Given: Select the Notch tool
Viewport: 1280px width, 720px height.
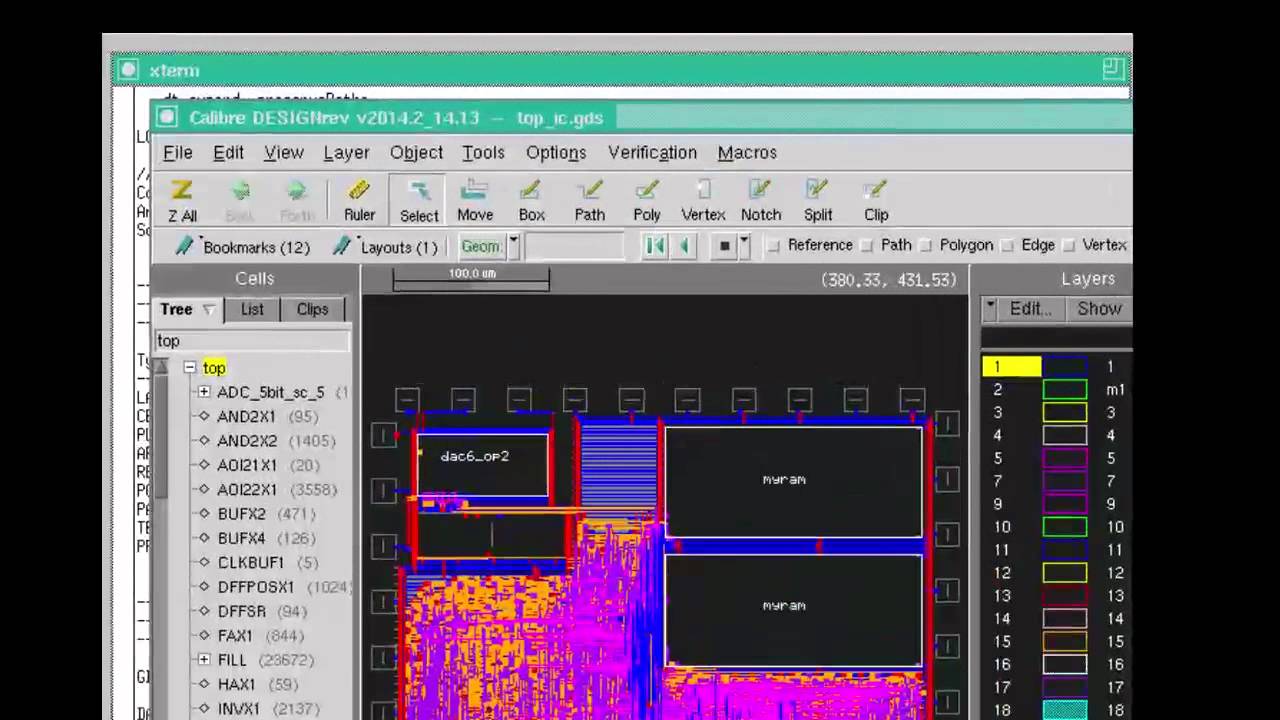Looking at the screenshot, I should [x=761, y=200].
